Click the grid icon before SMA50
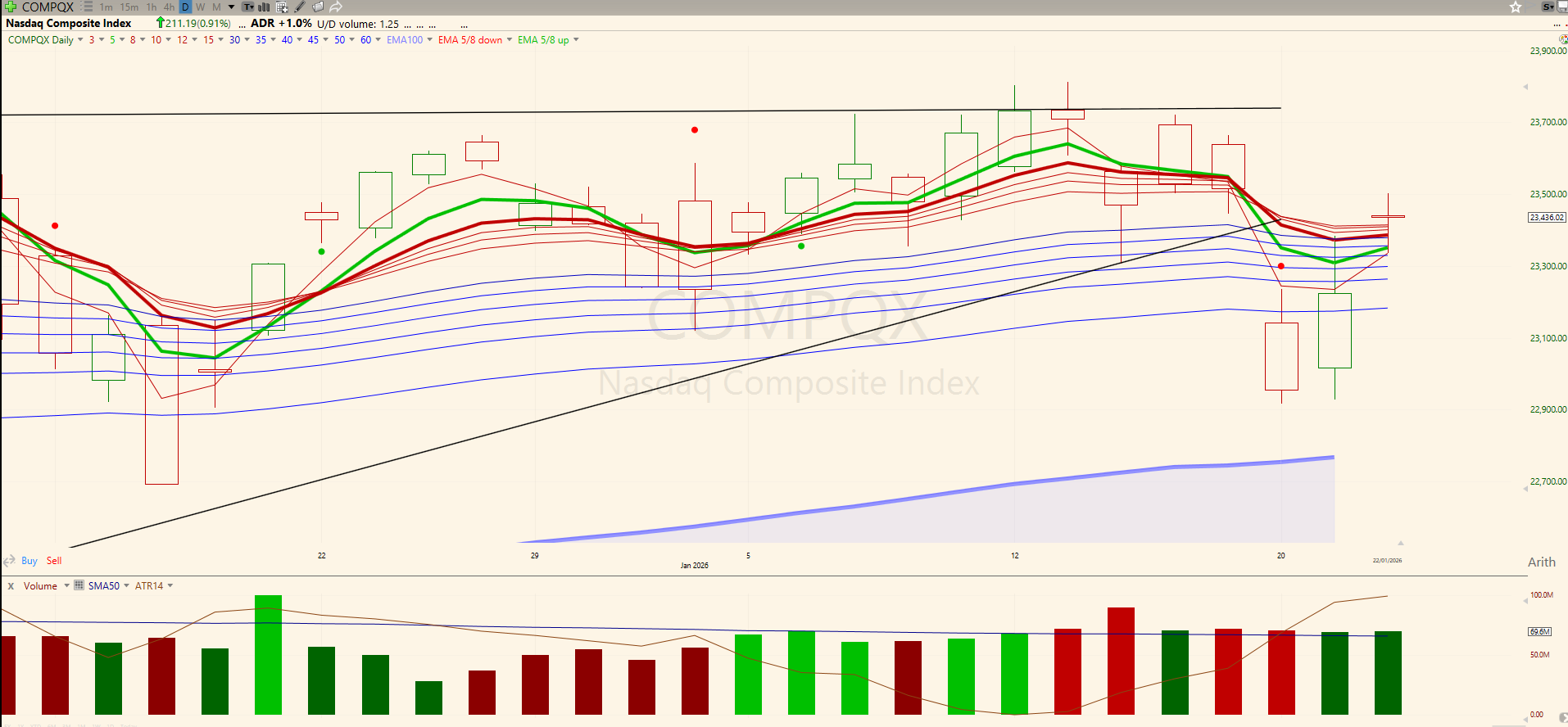 [79, 585]
